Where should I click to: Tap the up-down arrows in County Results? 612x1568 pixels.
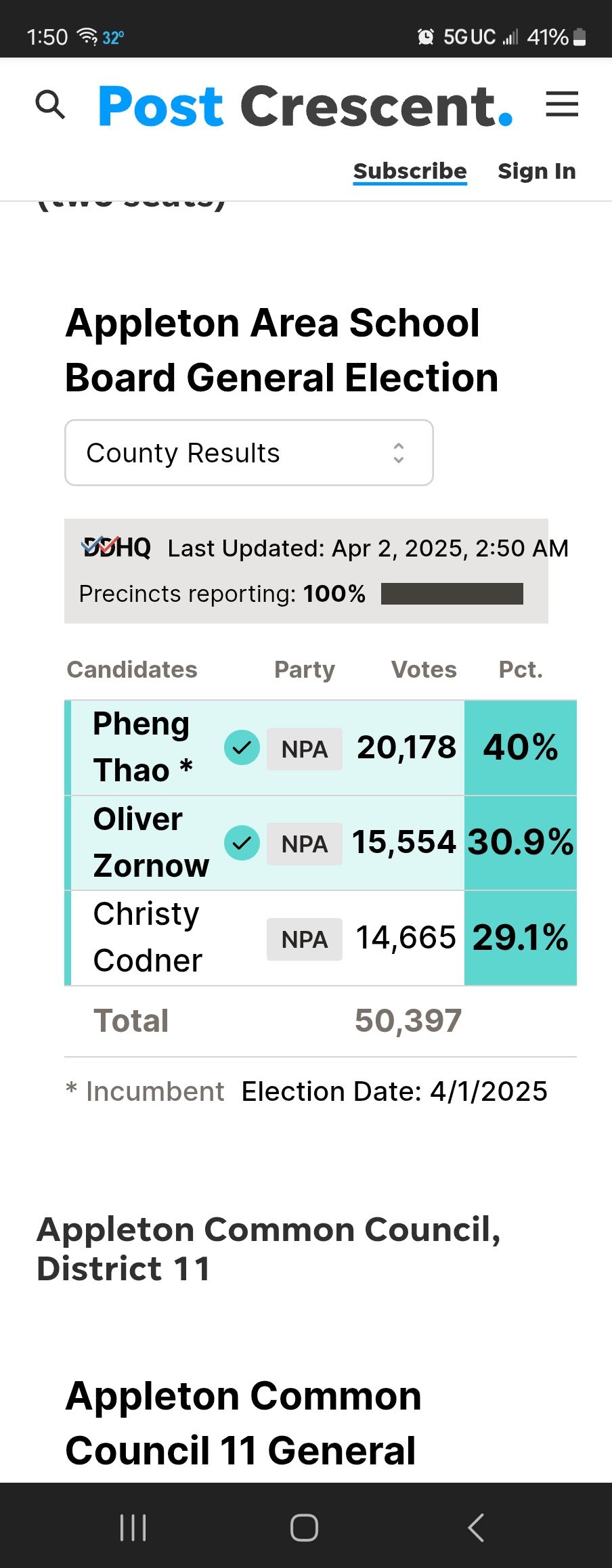399,453
